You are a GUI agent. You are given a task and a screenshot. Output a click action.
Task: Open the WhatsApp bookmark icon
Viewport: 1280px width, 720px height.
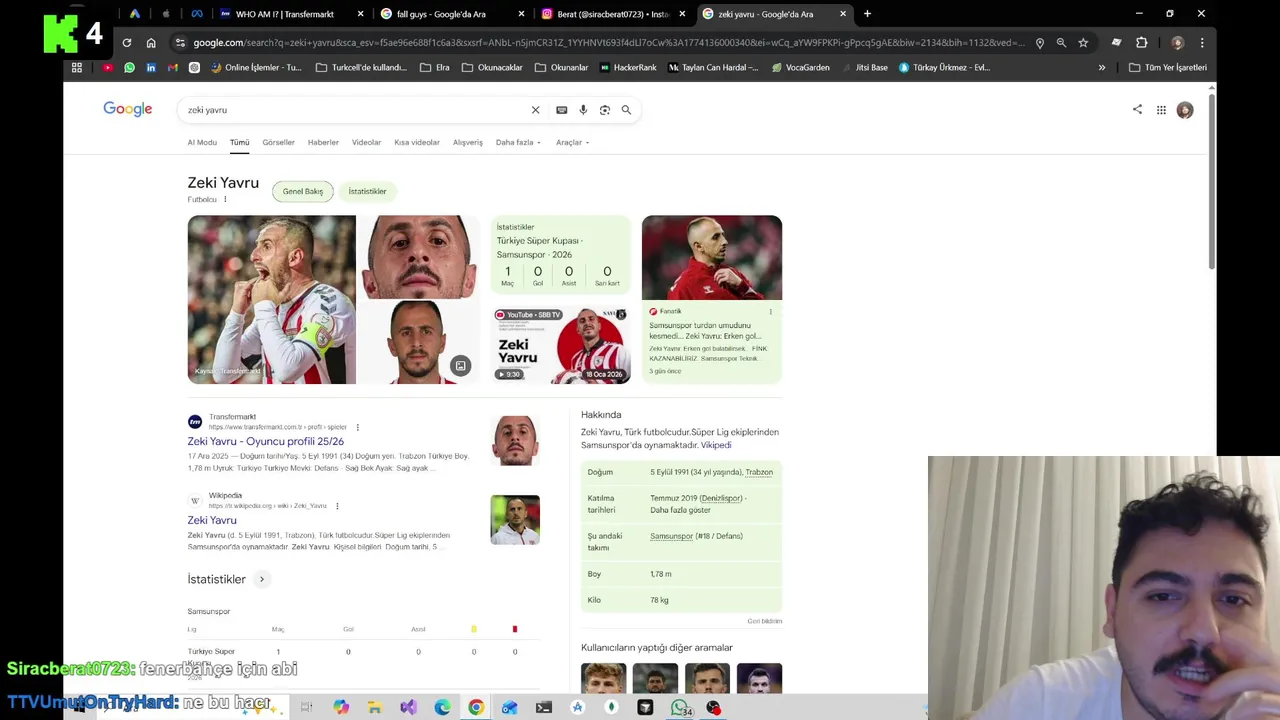click(x=129, y=67)
